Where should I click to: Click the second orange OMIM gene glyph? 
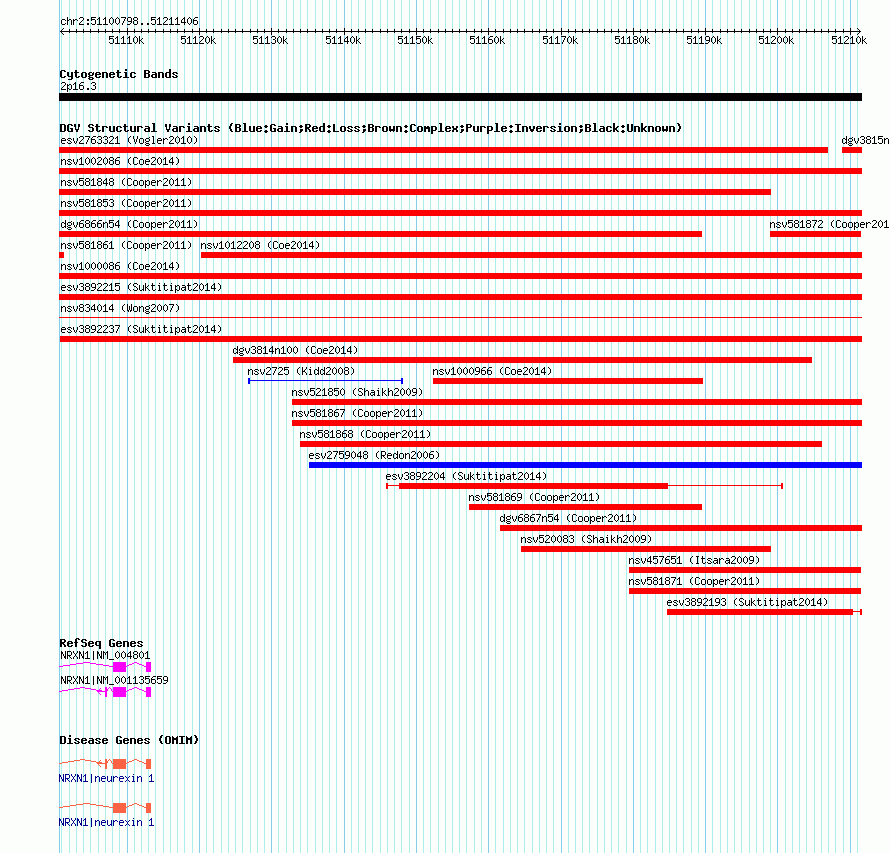105,808
